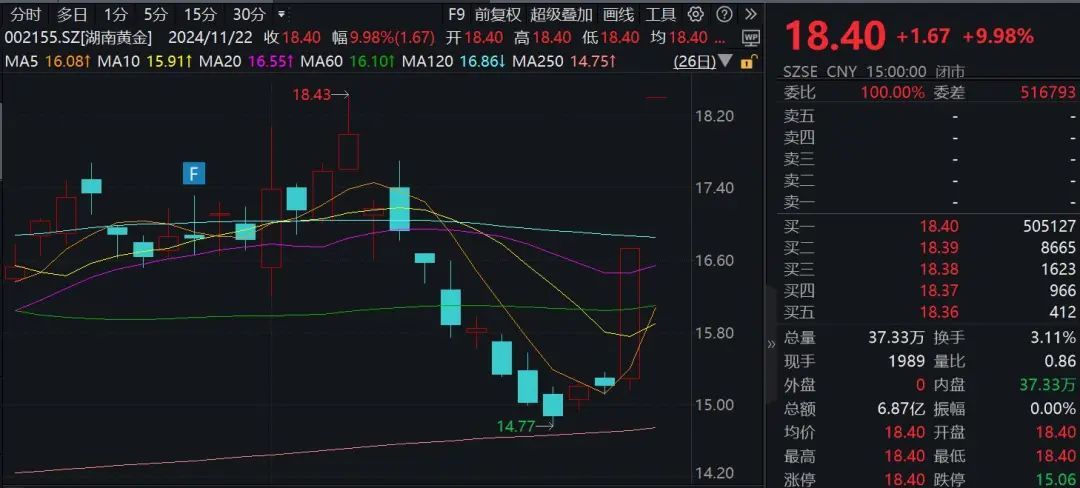The width and height of the screenshot is (1080, 488).
Task: Switch to the 多日 multi-day tab
Action: (x=72, y=14)
